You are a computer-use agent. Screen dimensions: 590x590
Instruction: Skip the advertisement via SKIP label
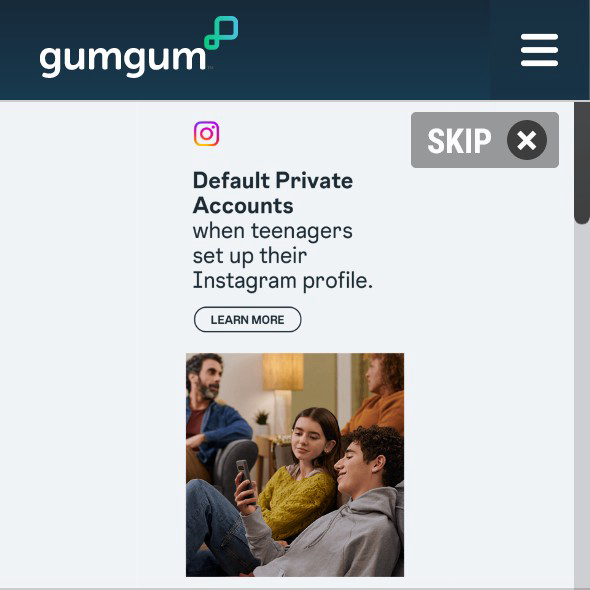459,141
